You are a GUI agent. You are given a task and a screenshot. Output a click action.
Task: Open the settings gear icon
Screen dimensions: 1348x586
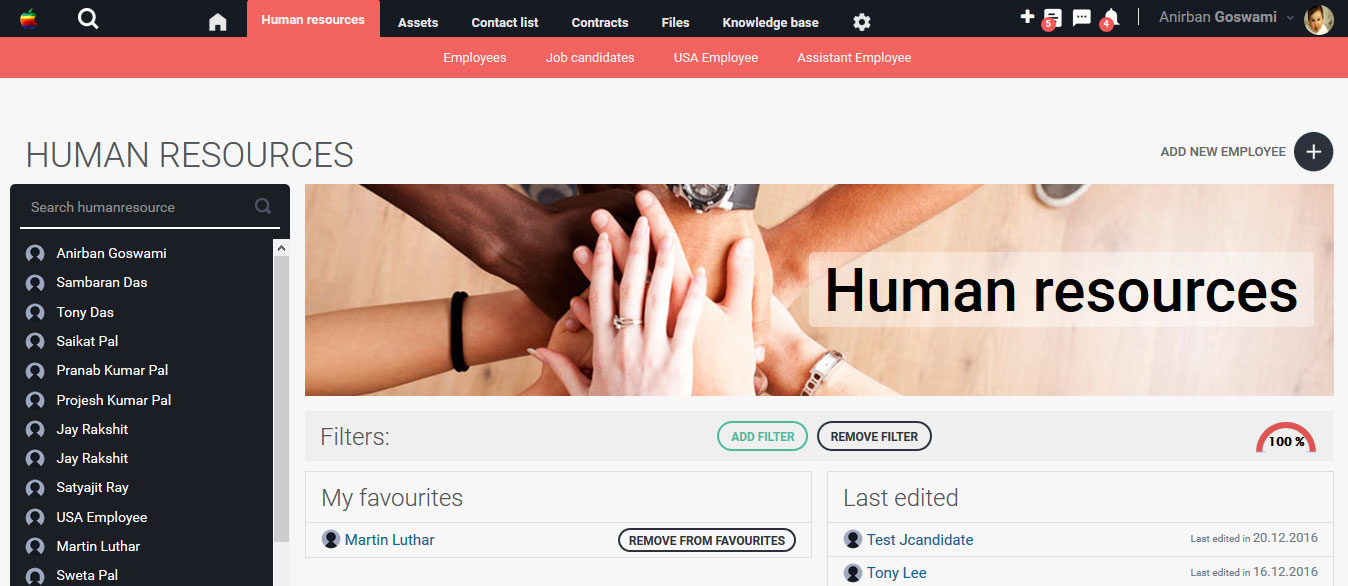pyautogui.click(x=862, y=22)
